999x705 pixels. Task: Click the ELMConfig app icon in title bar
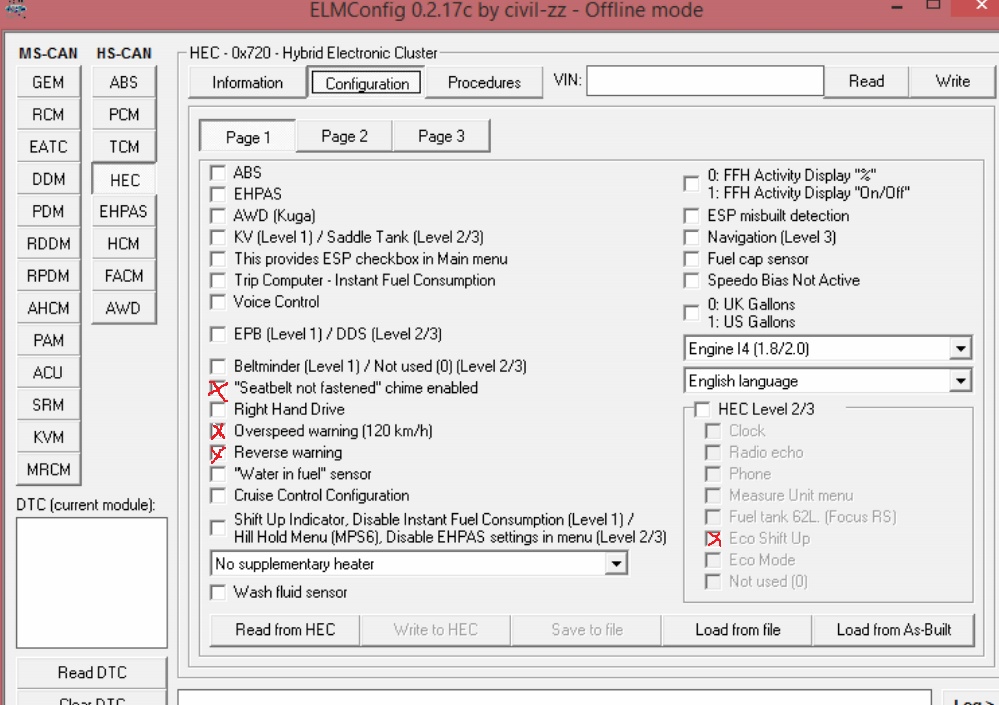11,10
